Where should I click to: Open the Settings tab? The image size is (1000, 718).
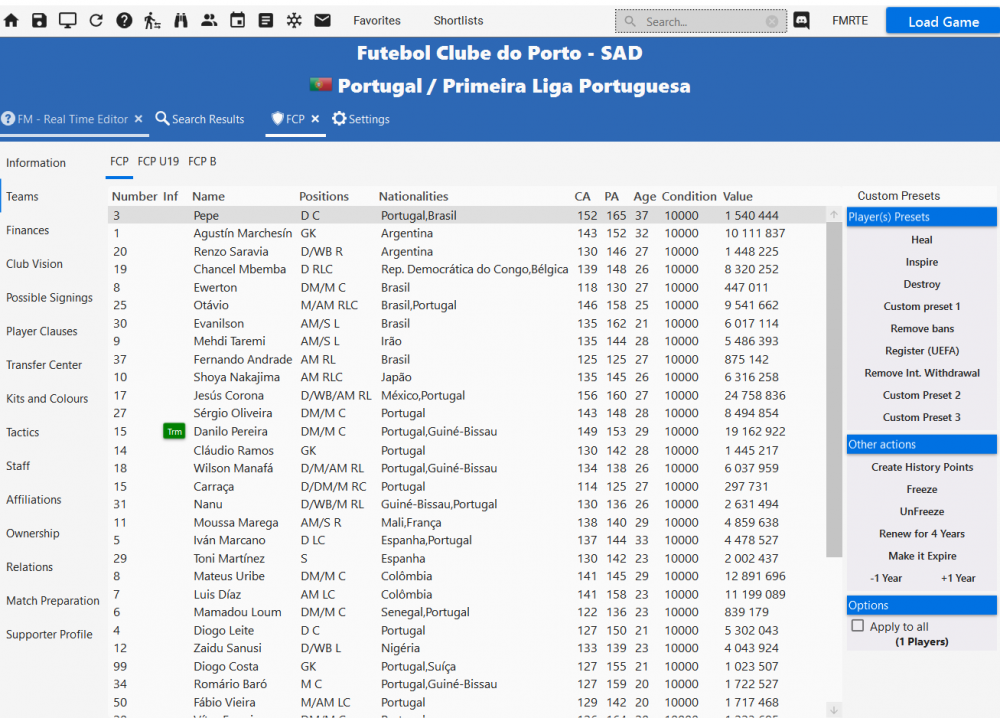pos(361,119)
